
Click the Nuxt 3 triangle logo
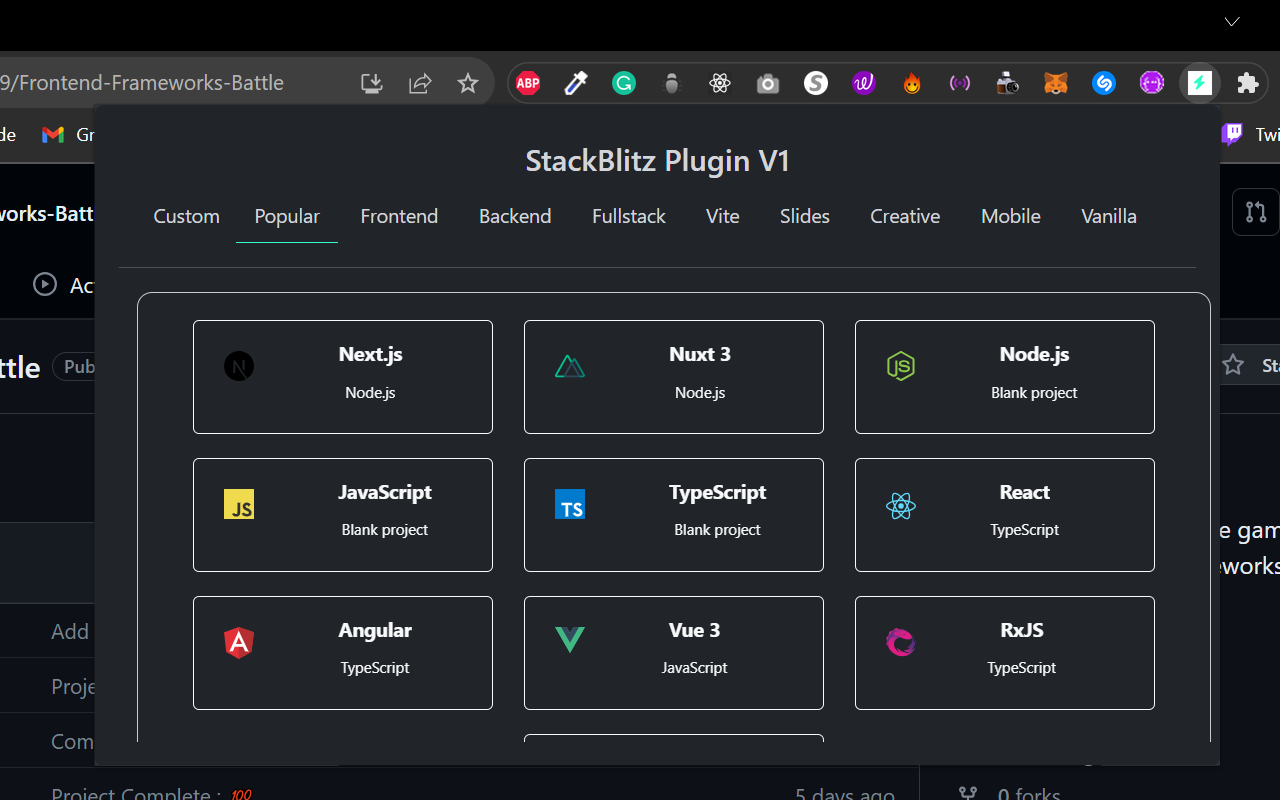tap(570, 365)
